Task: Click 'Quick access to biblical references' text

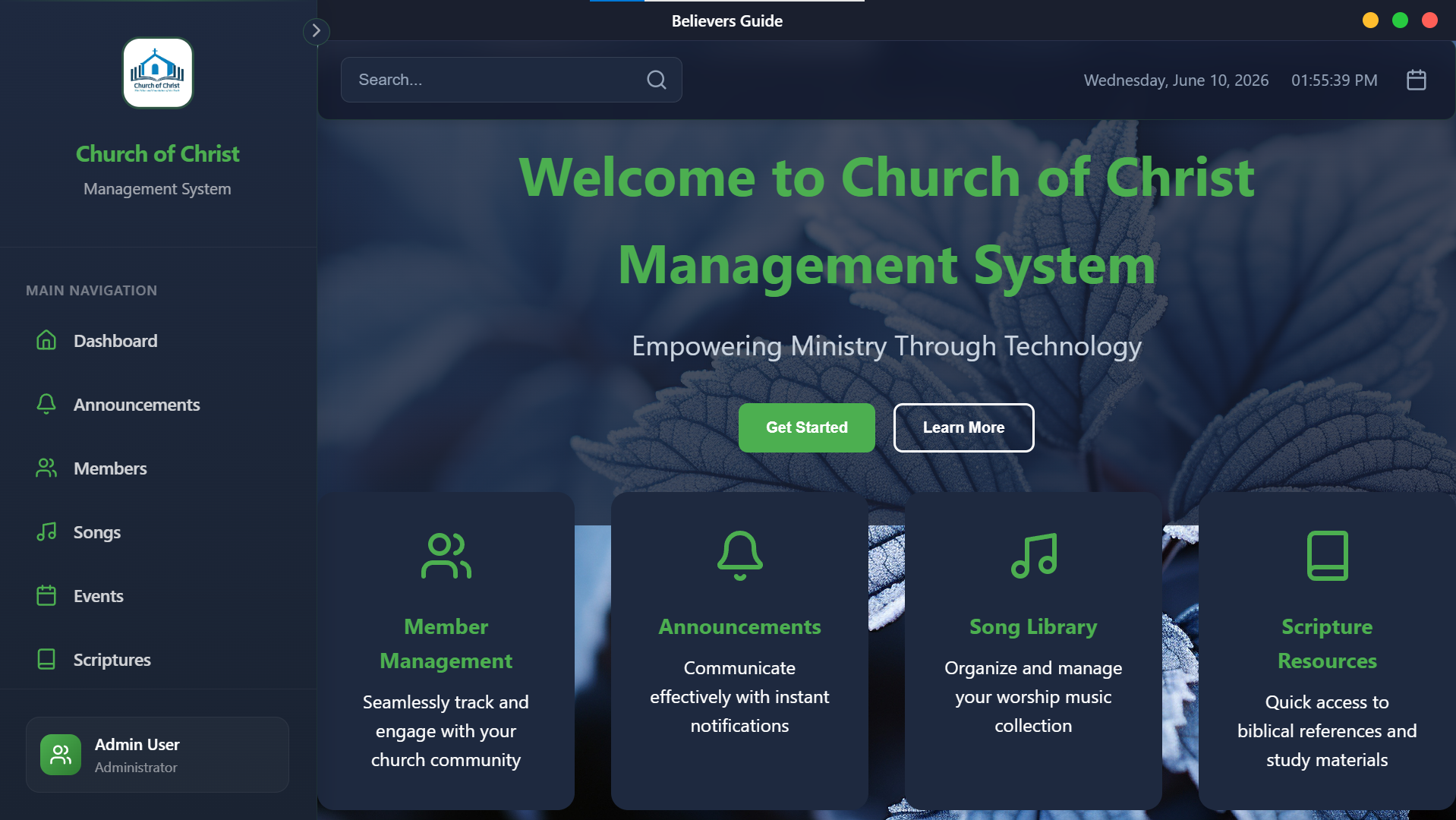Action: [1327, 730]
